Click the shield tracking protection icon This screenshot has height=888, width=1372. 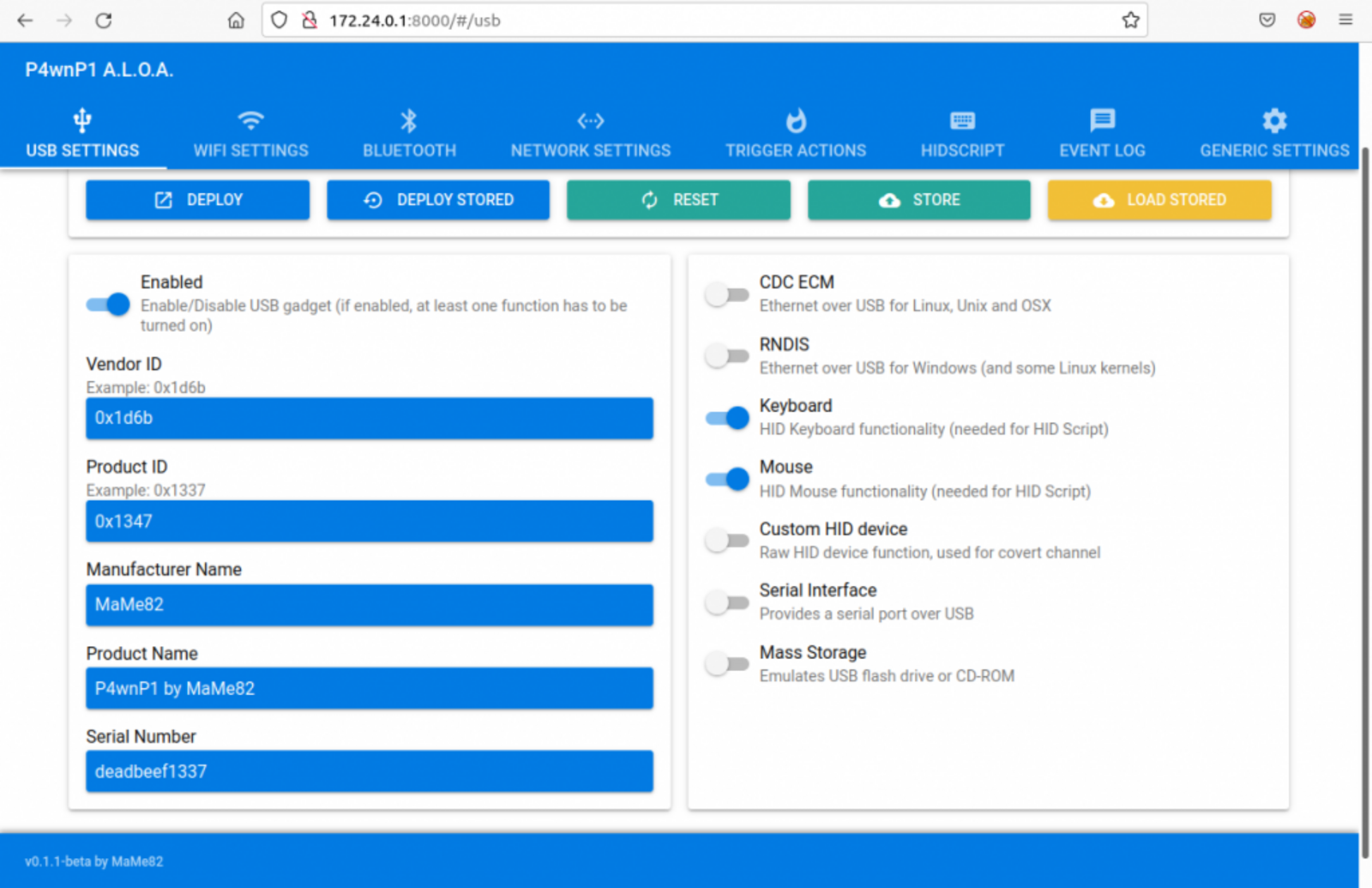[280, 20]
